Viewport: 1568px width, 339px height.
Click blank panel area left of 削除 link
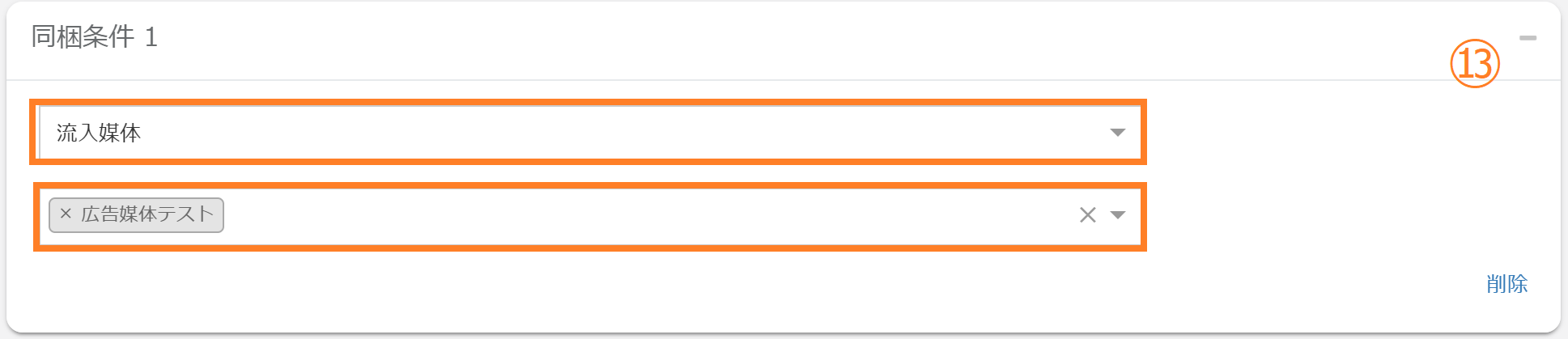pyautogui.click(x=1133, y=284)
